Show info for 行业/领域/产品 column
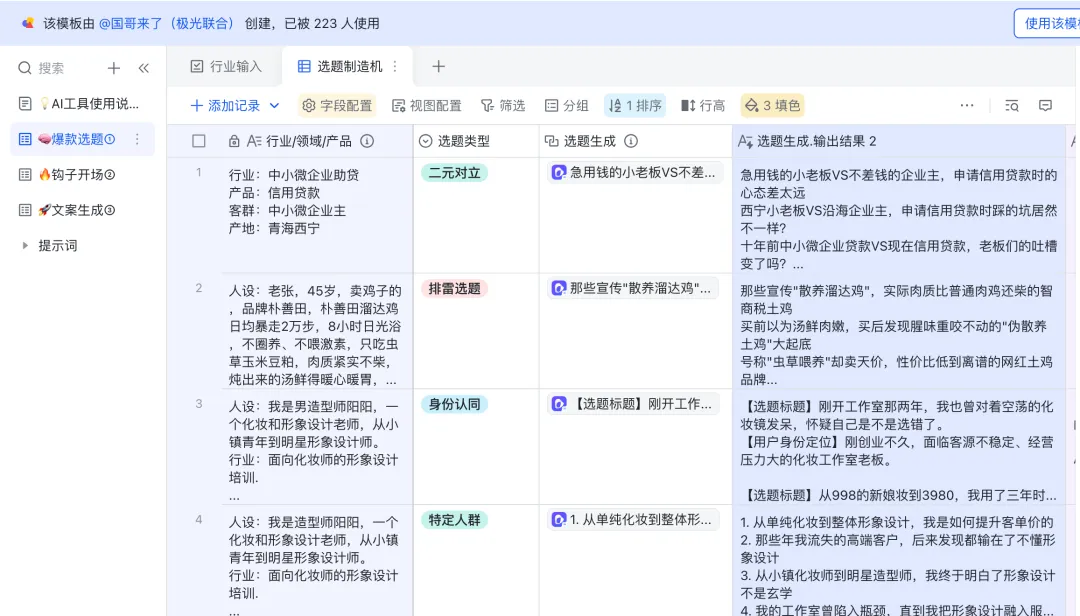The height and width of the screenshot is (616, 1080). pos(367,141)
